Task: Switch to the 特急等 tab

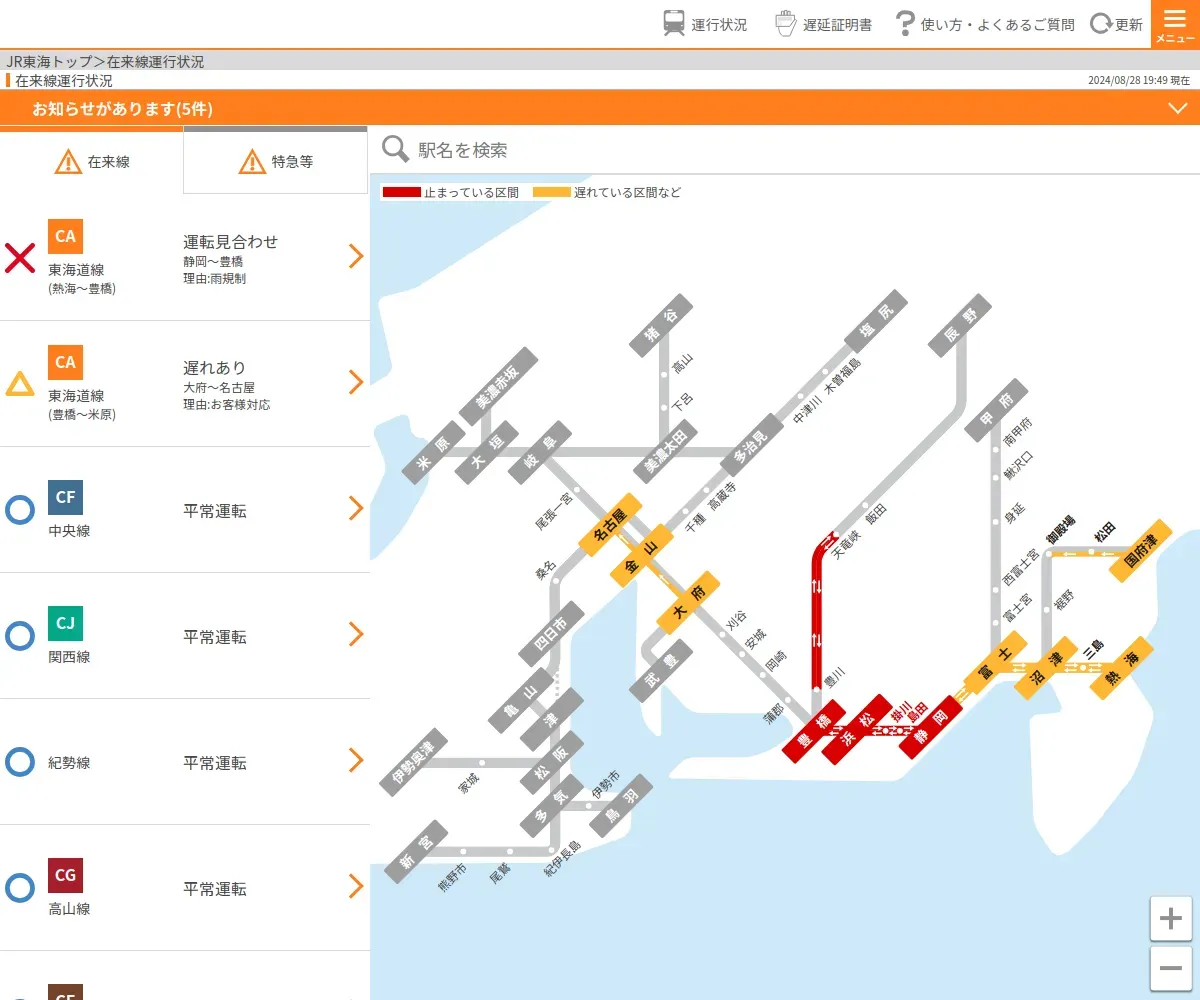Action: click(276, 161)
